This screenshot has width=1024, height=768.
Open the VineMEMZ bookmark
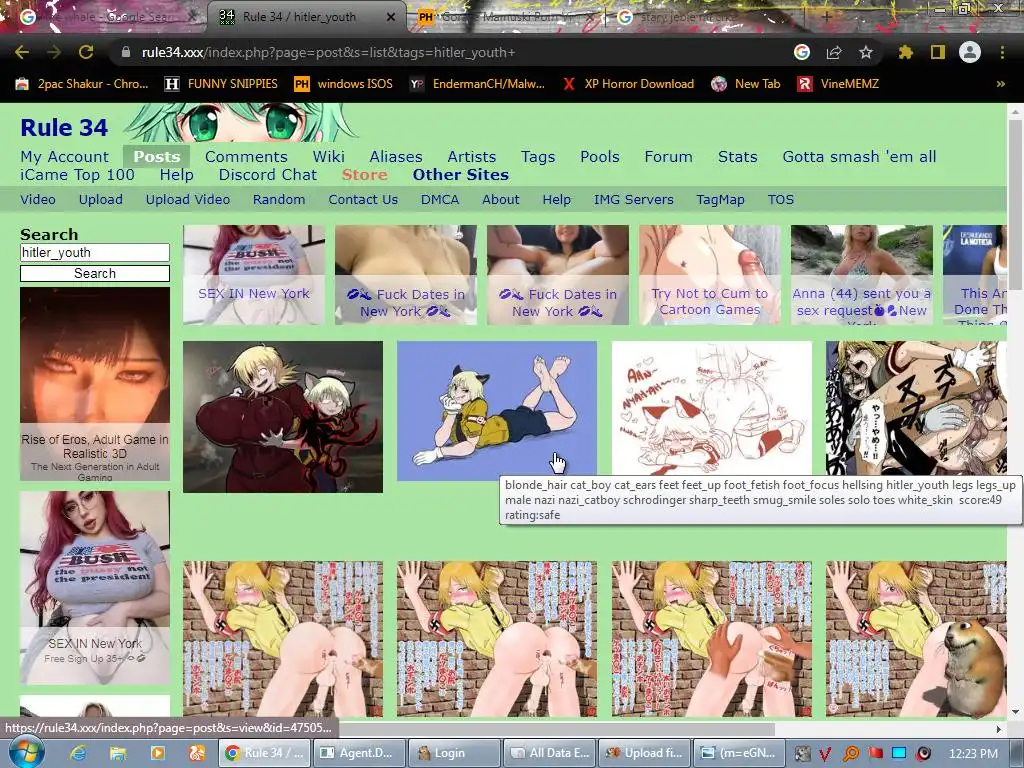tap(838, 84)
